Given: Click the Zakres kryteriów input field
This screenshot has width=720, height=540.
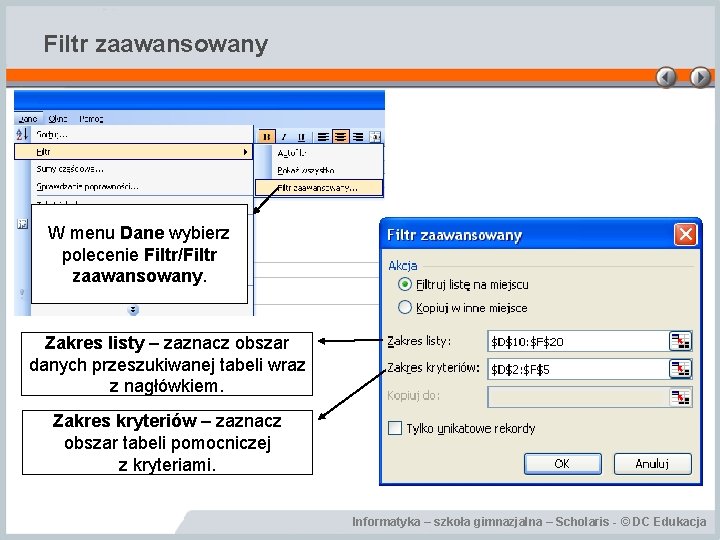Looking at the screenshot, I should coord(578,369).
